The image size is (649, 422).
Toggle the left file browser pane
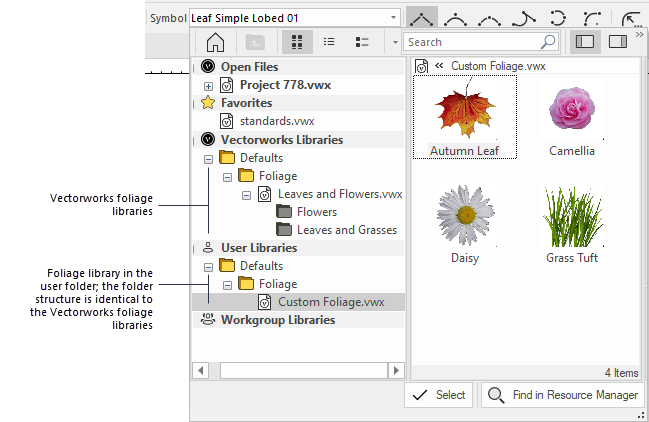point(584,41)
